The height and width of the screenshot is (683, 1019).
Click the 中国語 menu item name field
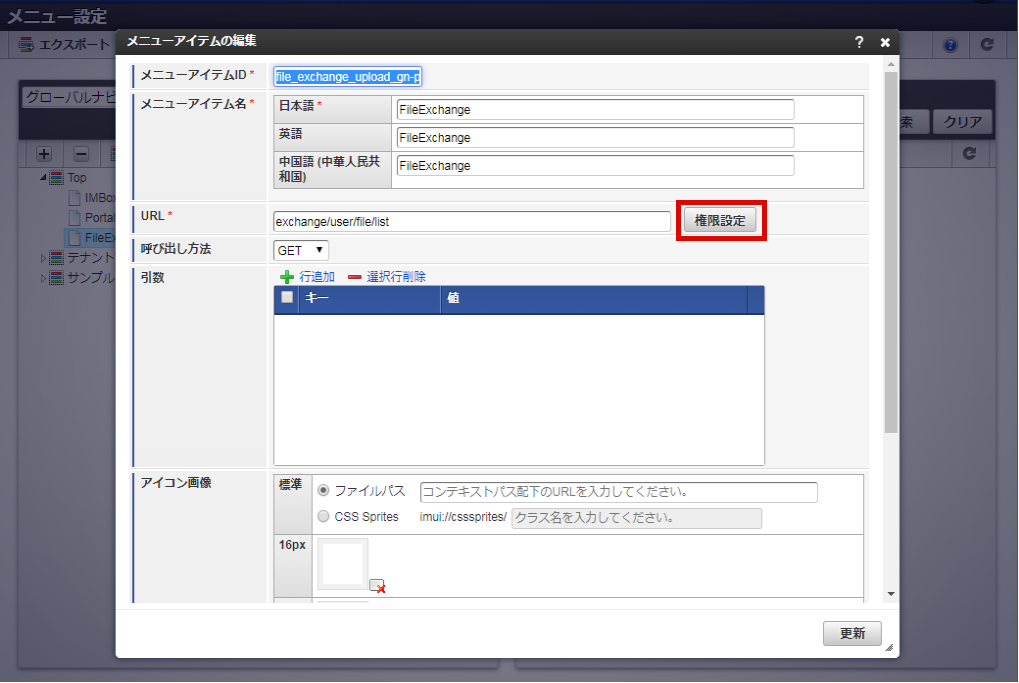(x=595, y=166)
